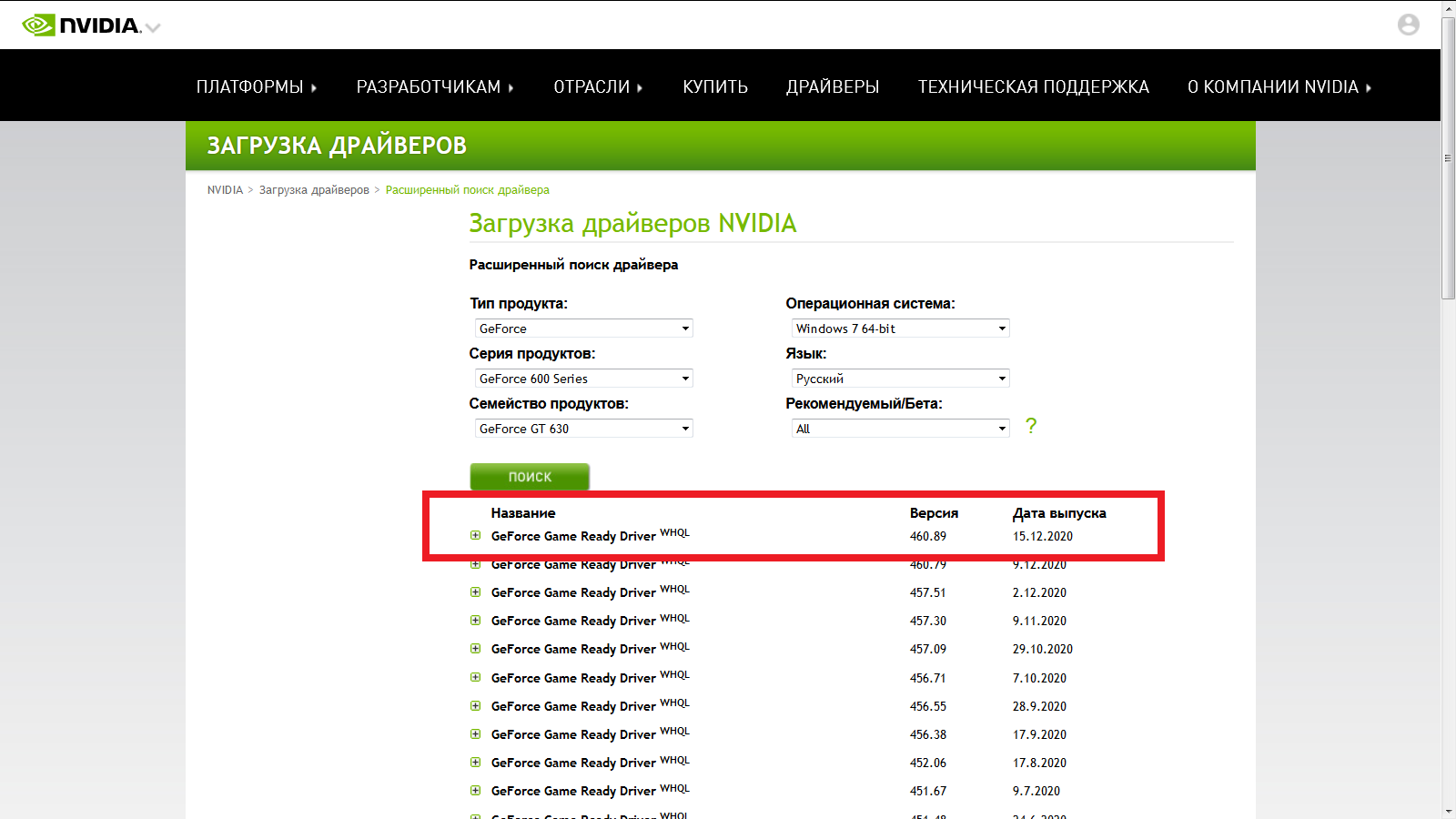The image size is (1456, 819).
Task: Open the Операционная система dropdown
Action: coord(901,329)
